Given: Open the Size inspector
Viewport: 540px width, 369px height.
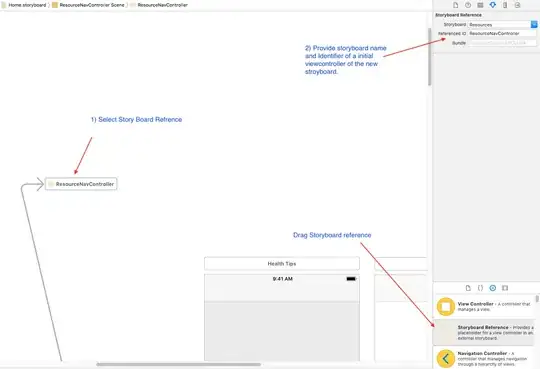Looking at the screenshot, I should coord(505,5).
